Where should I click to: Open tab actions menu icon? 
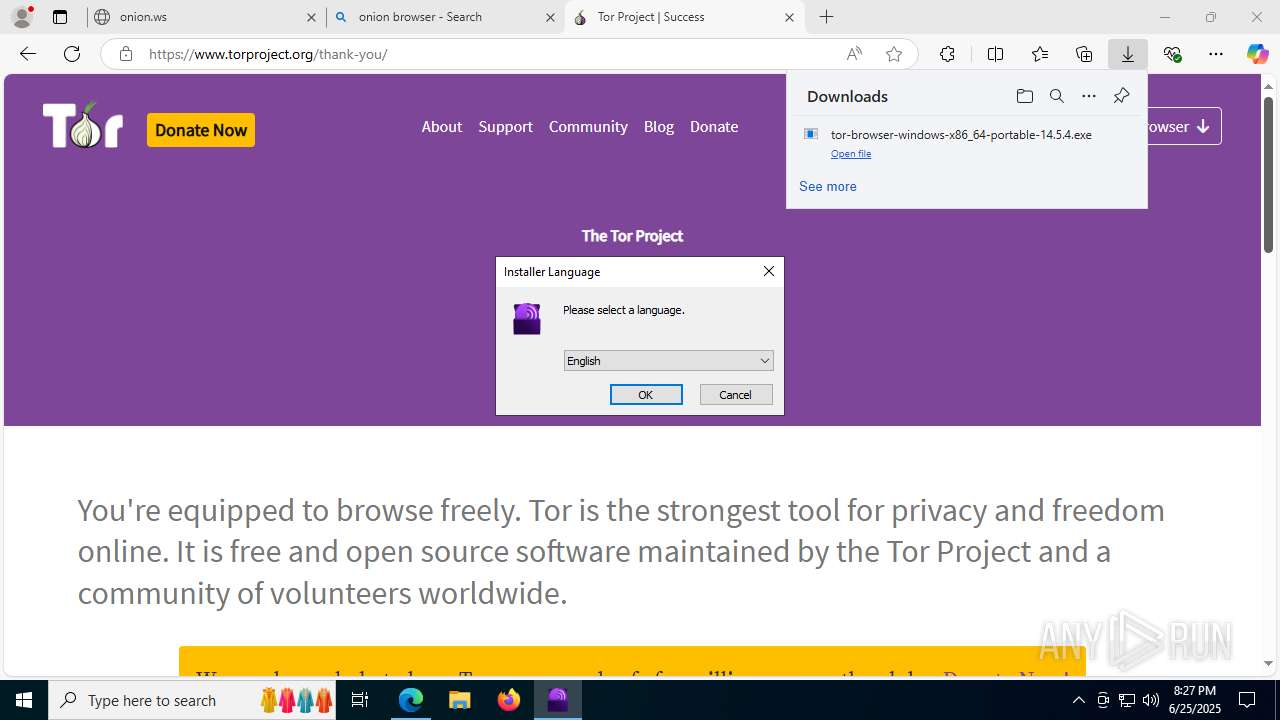coord(60,17)
